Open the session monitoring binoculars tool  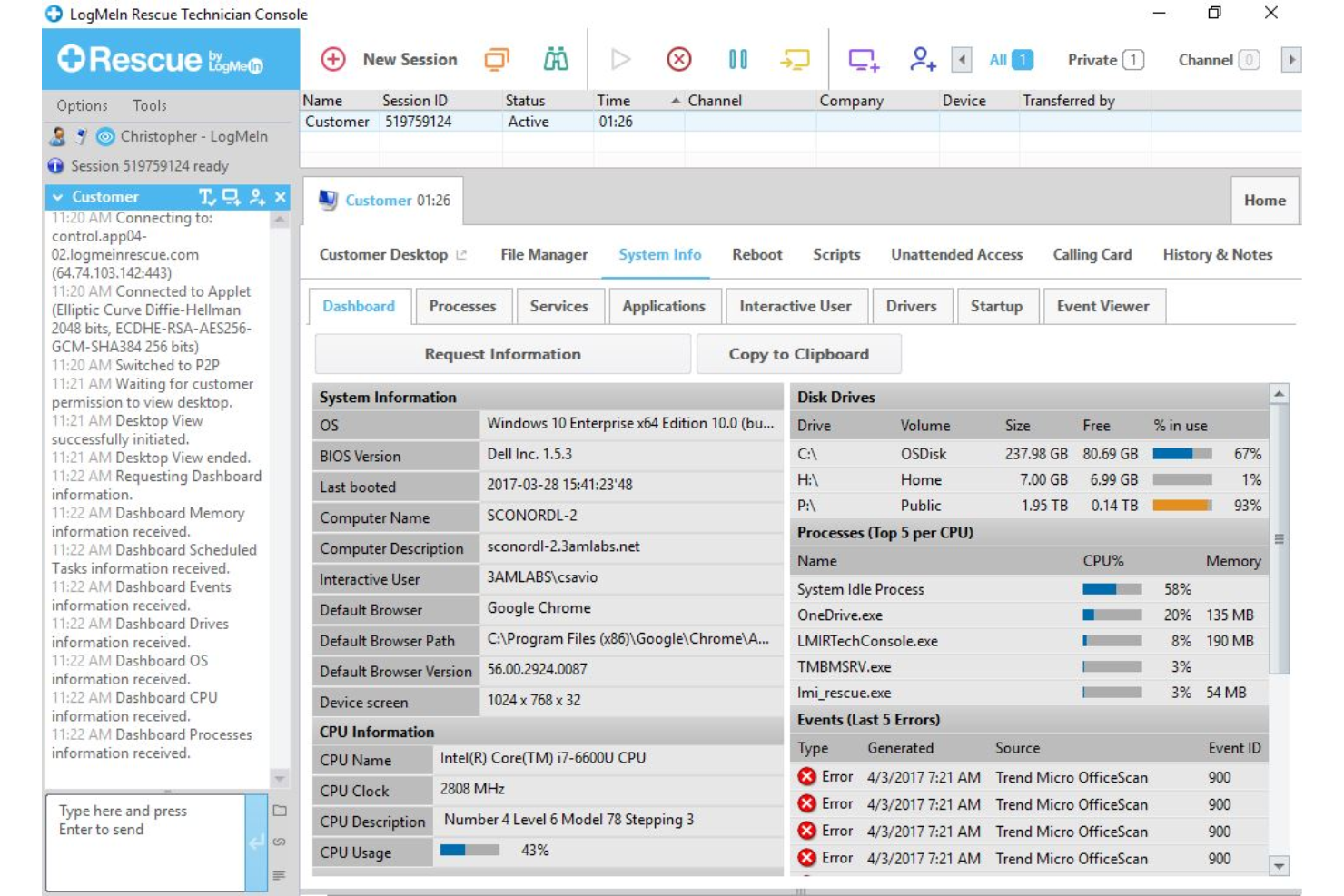[x=557, y=59]
